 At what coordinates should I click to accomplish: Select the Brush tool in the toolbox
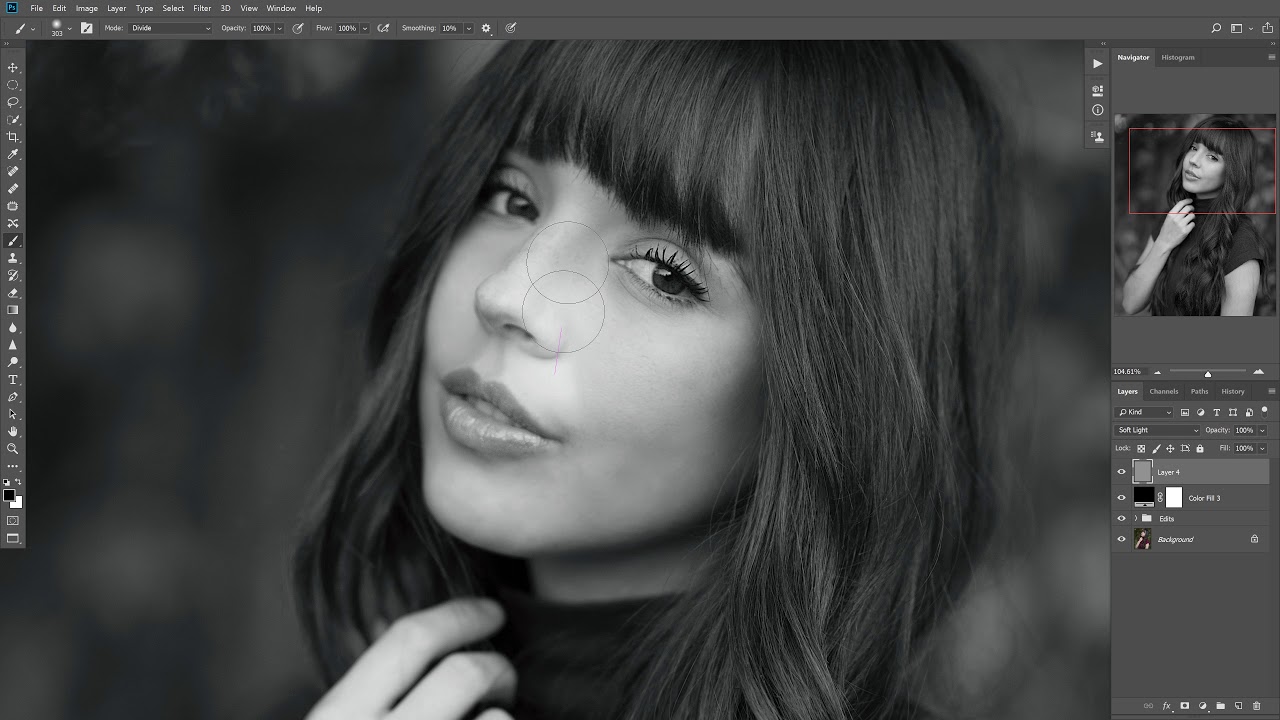point(13,241)
